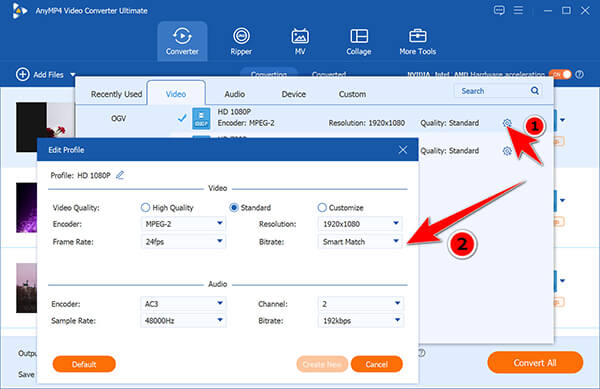Expand the Resolution 1920x1080 dropdown
This screenshot has height=389, width=600.
[360, 224]
